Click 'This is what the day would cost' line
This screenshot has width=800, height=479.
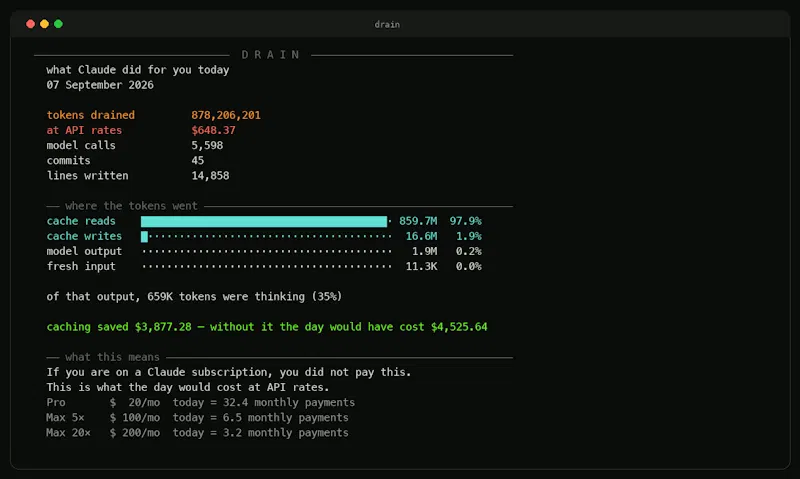[x=188, y=387]
